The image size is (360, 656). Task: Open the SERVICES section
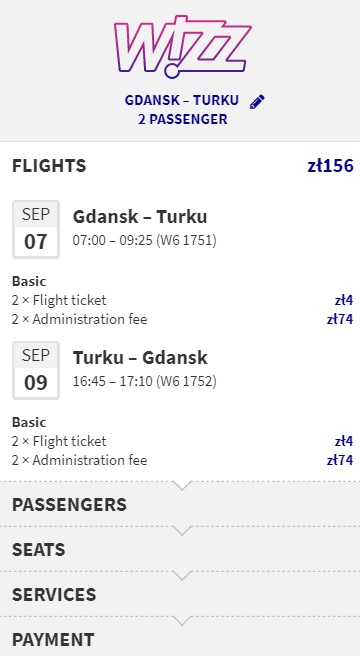click(180, 594)
